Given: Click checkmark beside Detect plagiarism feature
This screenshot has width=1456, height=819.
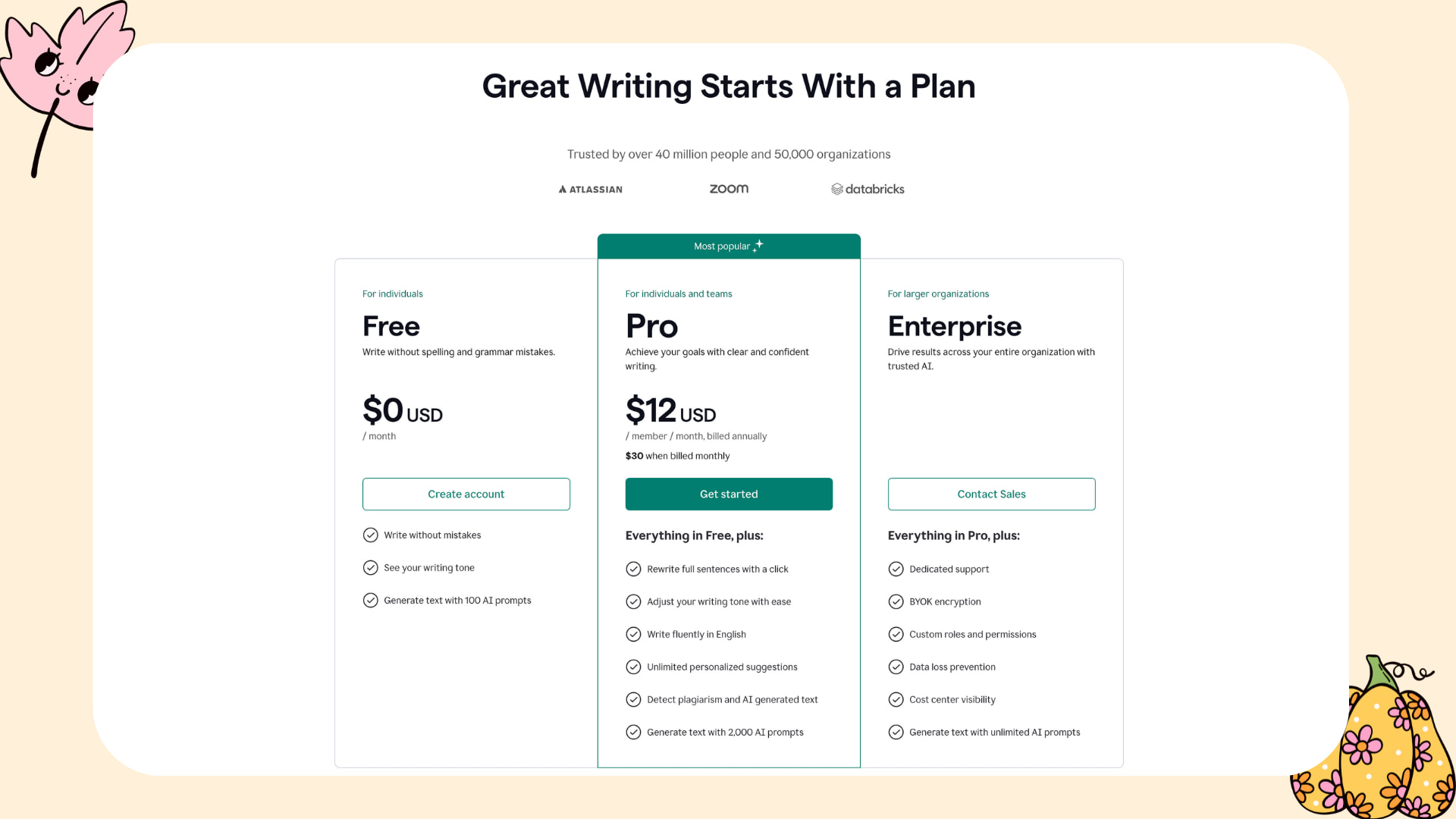Looking at the screenshot, I should [x=634, y=699].
